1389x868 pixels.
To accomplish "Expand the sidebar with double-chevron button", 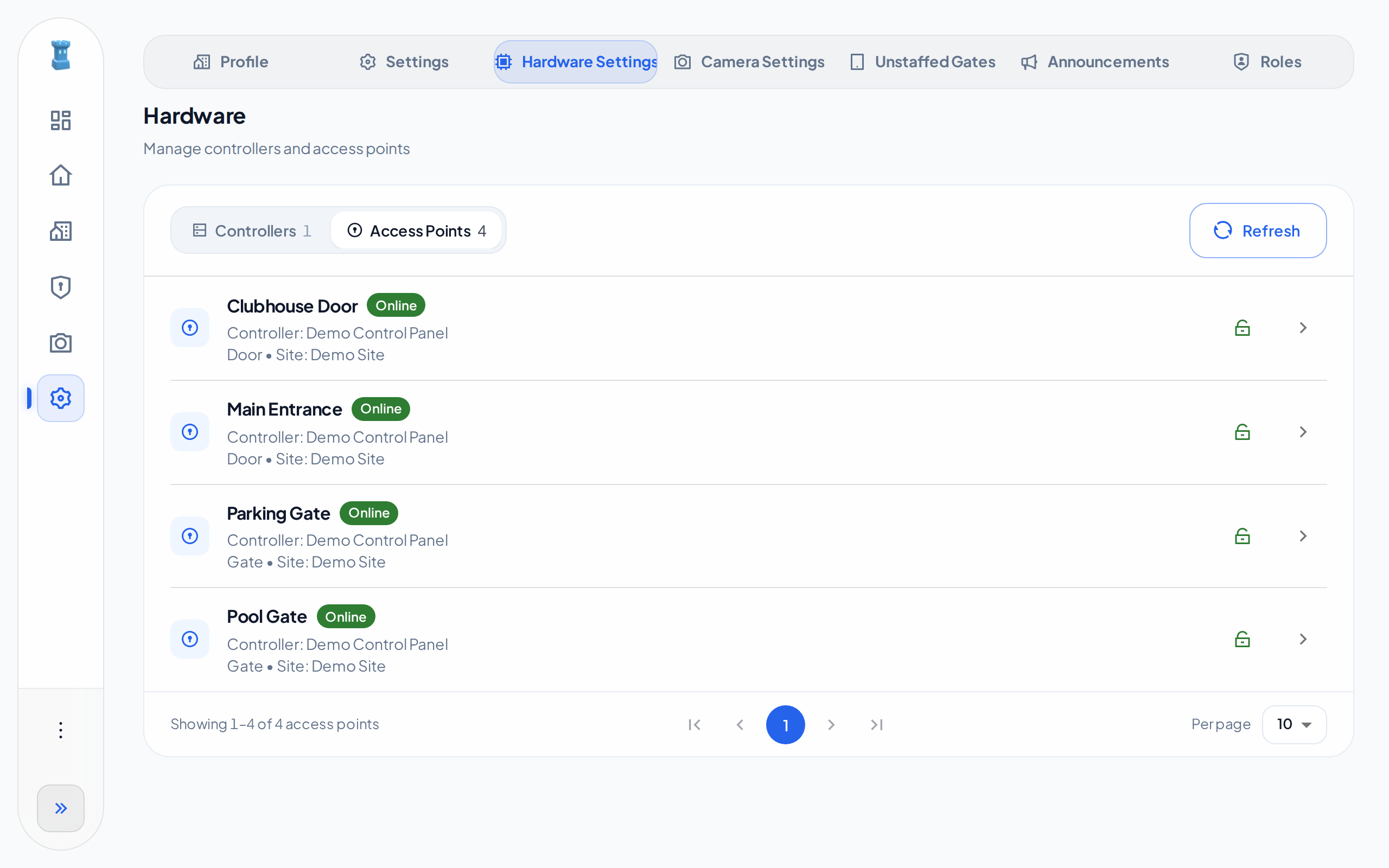I will click(61, 808).
